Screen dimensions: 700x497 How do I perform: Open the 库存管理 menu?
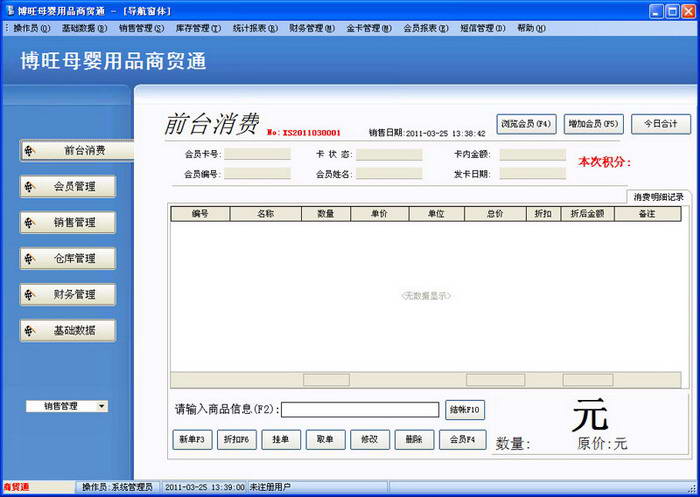point(198,28)
